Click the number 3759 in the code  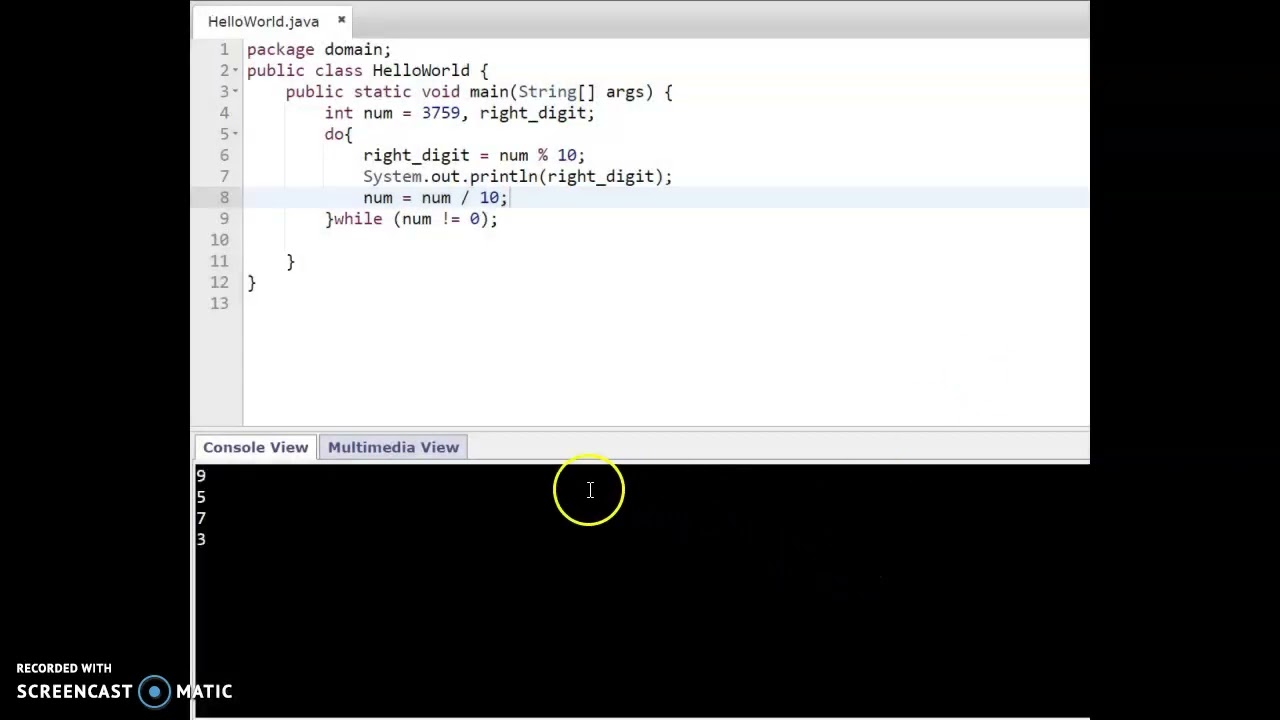[x=440, y=113]
